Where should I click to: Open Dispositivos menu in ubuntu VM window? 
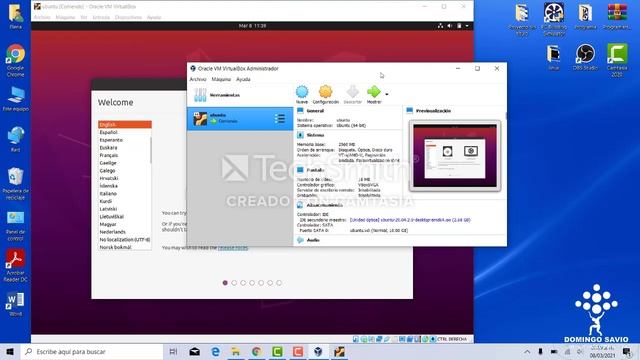coord(128,17)
